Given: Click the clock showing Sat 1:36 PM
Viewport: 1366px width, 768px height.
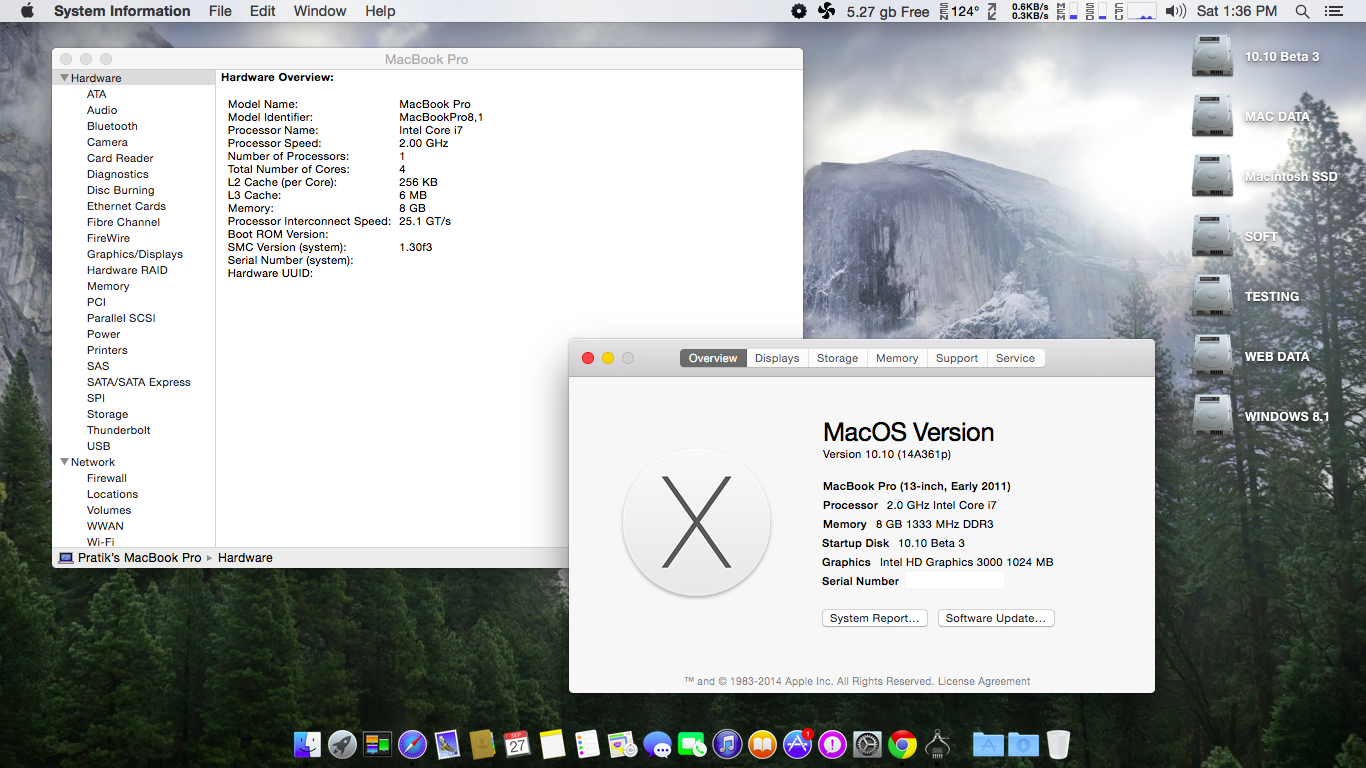Looking at the screenshot, I should (x=1237, y=11).
